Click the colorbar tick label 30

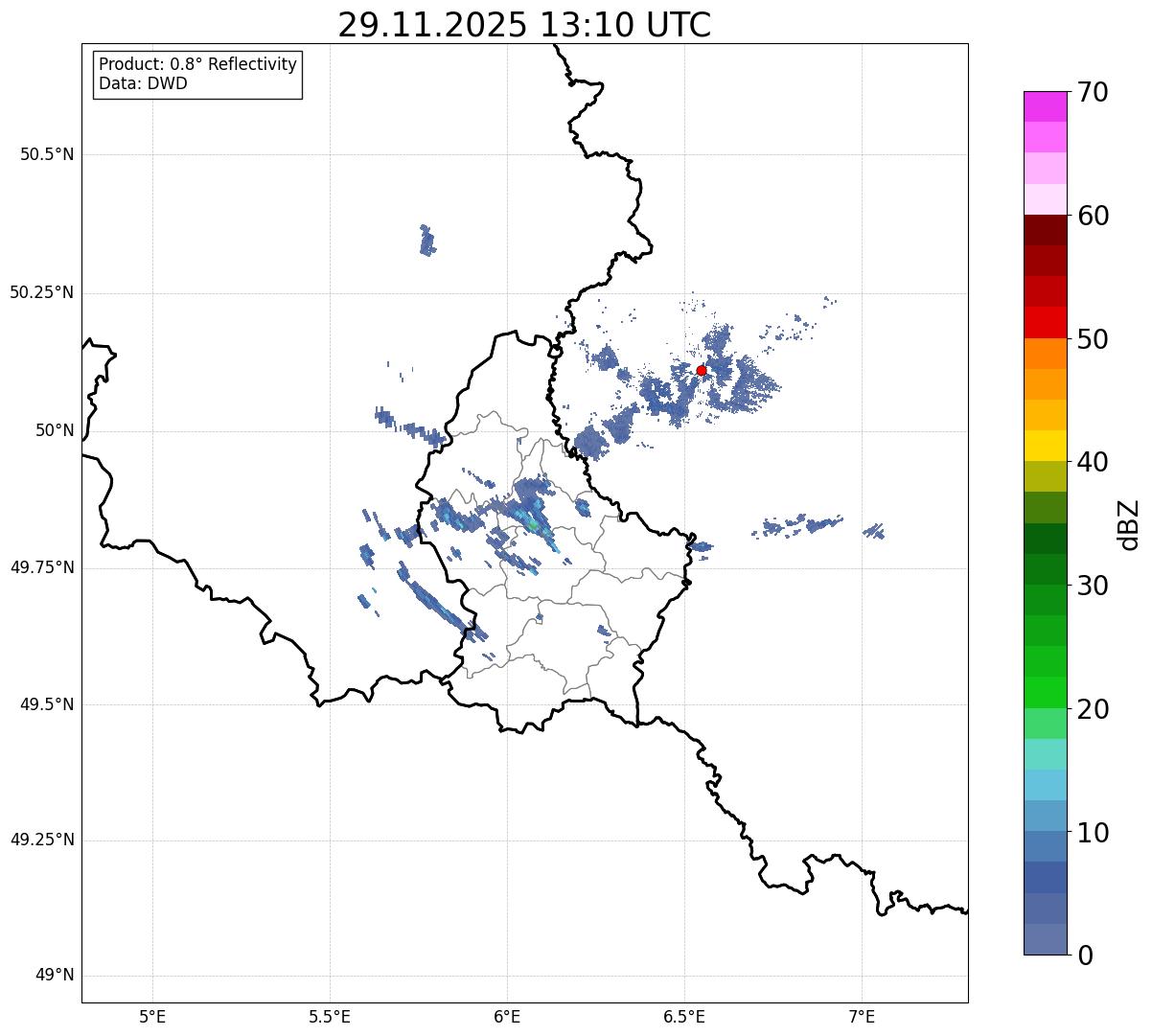point(1093,586)
